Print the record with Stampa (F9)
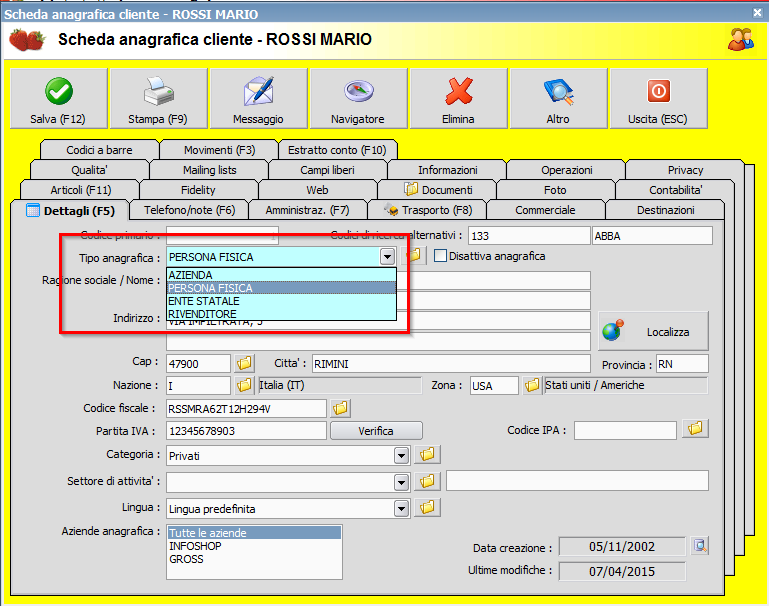 click(158, 99)
